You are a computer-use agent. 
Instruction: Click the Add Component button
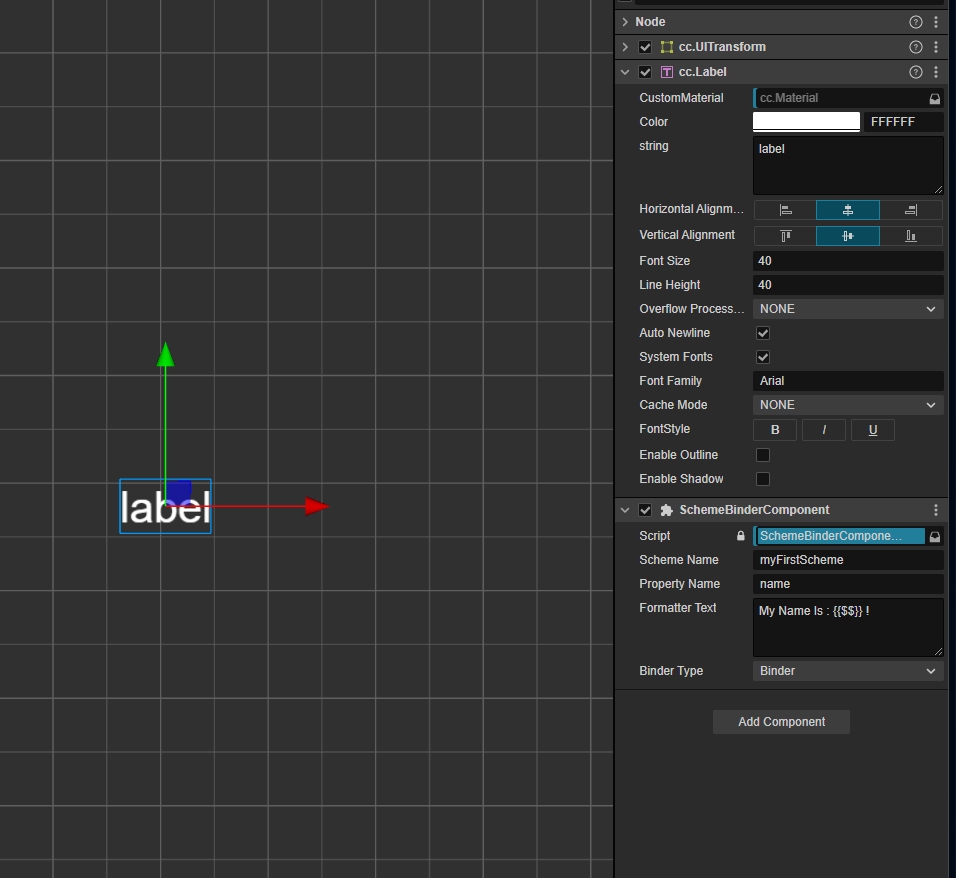tap(781, 722)
